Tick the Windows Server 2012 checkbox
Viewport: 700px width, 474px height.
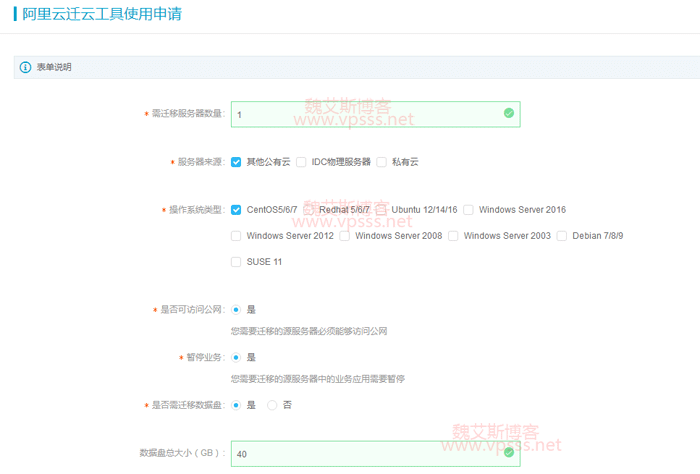click(x=236, y=236)
